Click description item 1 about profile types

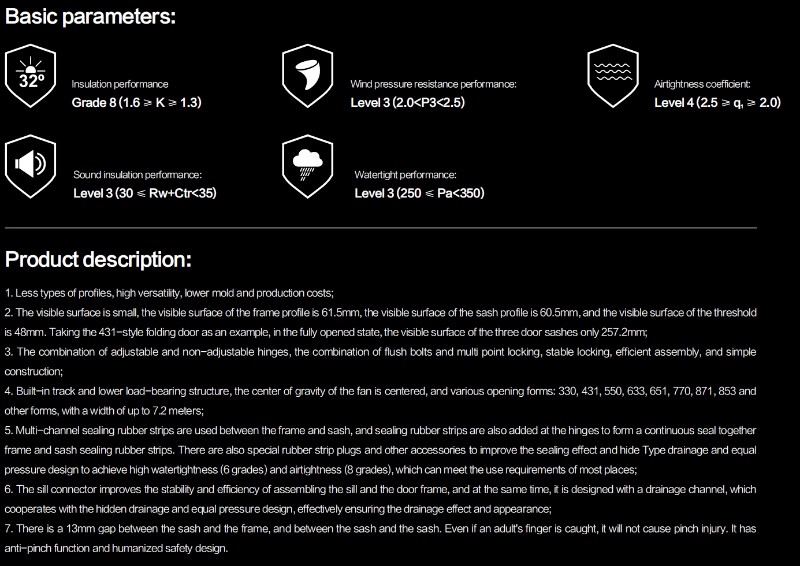tap(169, 293)
